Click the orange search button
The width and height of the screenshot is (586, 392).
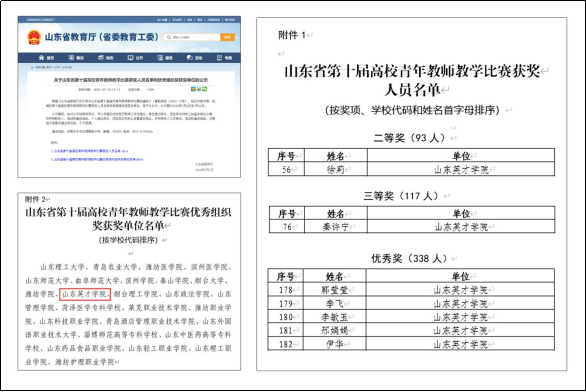[228, 37]
